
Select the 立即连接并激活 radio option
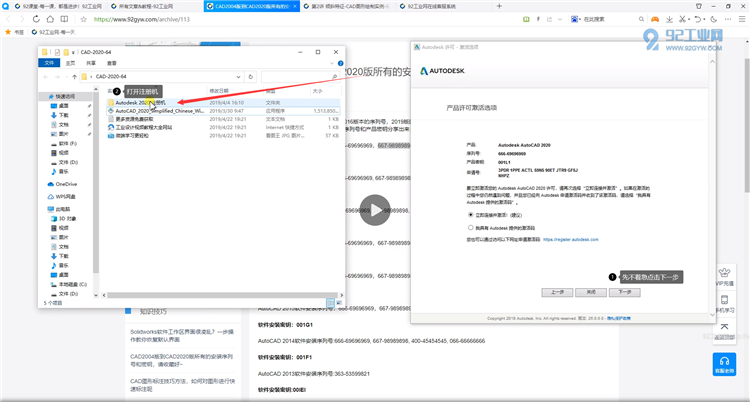(471, 215)
